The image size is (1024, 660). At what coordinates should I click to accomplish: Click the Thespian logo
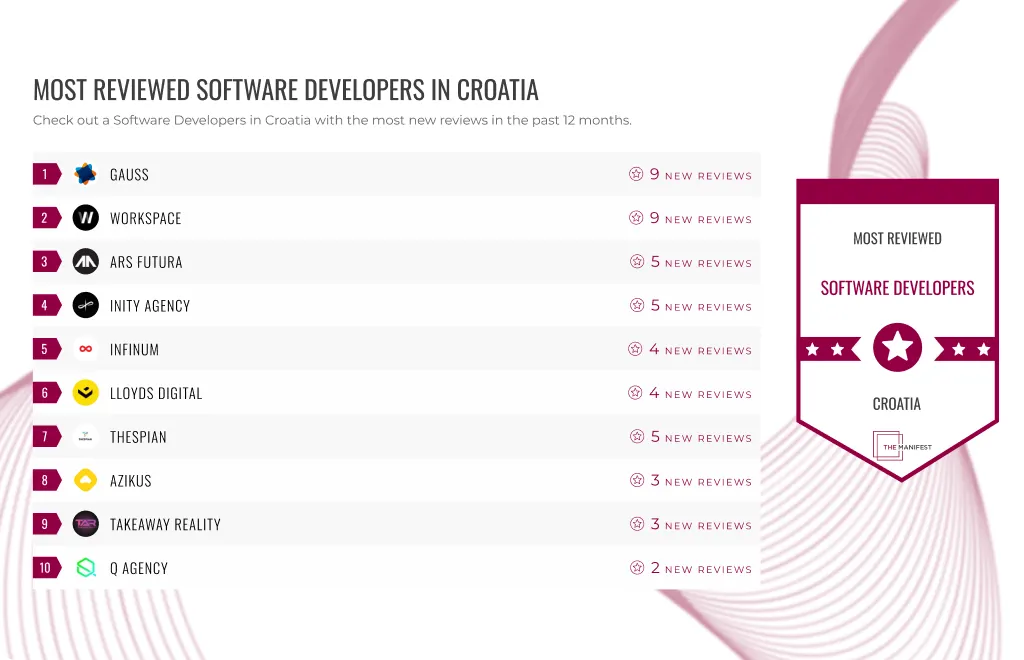(x=86, y=437)
